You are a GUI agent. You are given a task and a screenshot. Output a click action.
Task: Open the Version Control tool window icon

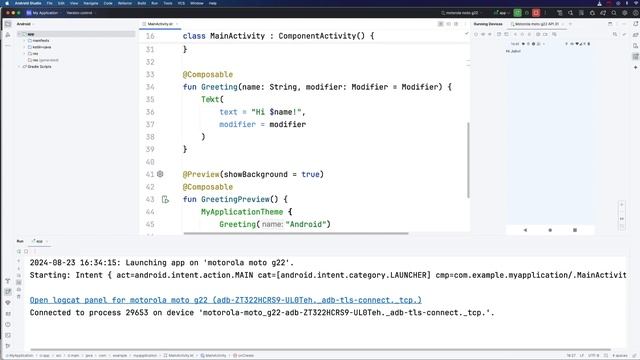point(8,346)
